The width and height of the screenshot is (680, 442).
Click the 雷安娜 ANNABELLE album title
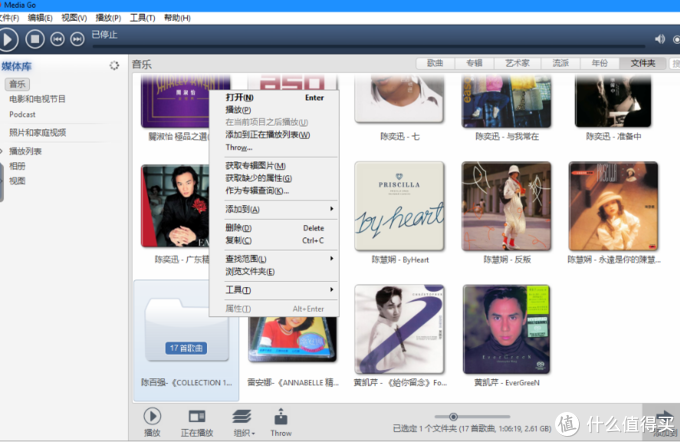[x=293, y=383]
